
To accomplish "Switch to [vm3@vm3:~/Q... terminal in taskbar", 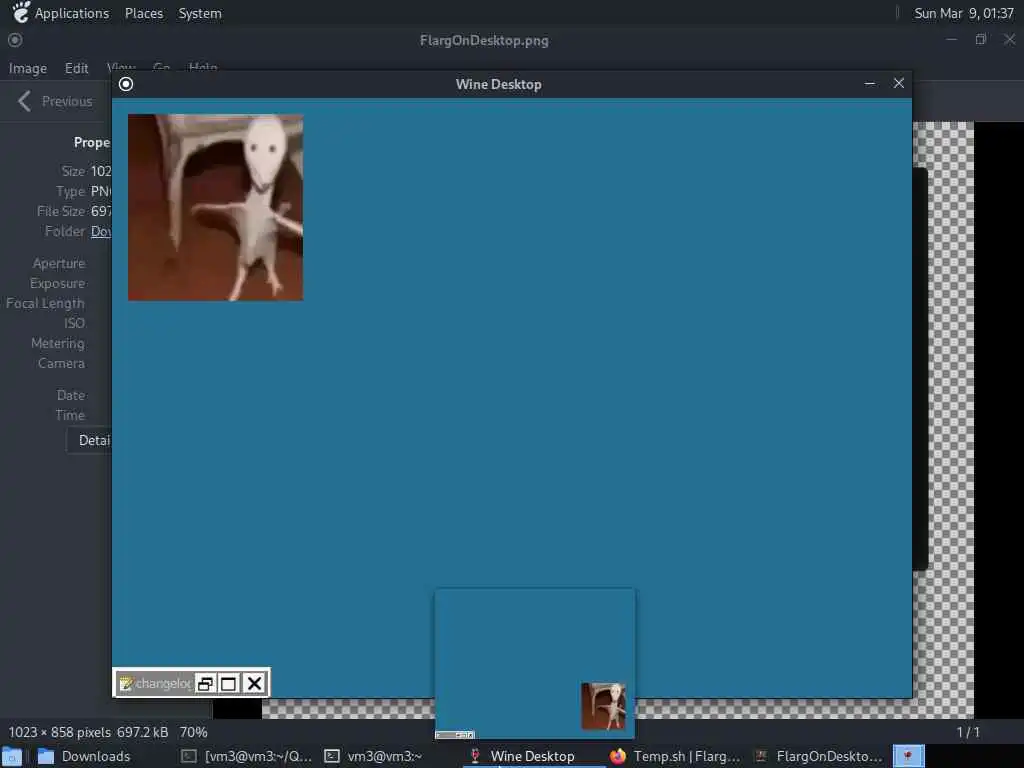I will 247,756.
